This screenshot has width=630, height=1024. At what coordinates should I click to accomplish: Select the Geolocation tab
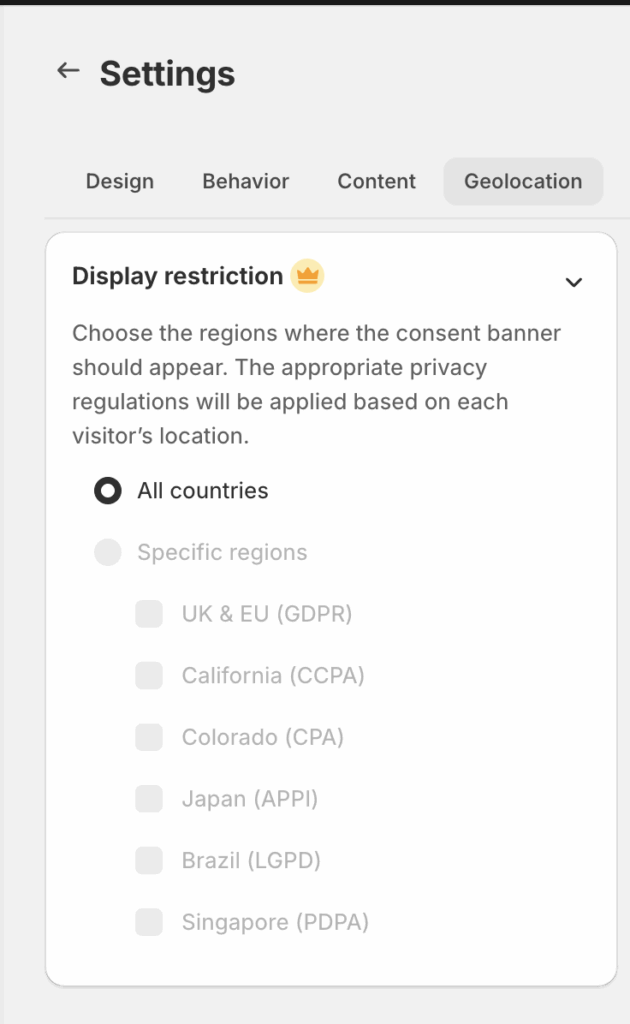tap(523, 181)
